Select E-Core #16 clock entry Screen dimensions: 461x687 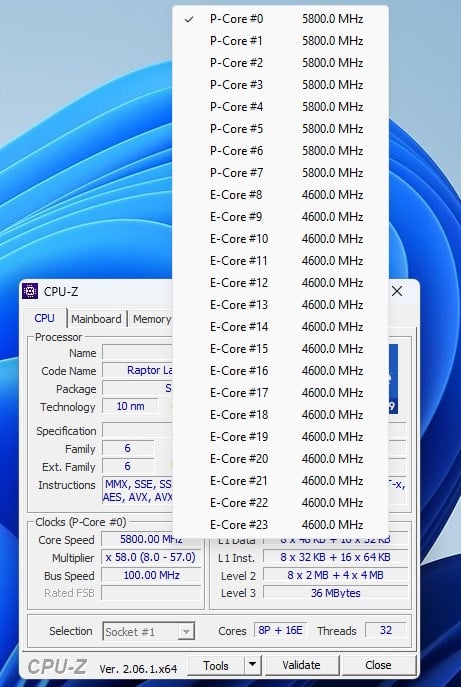[280, 371]
